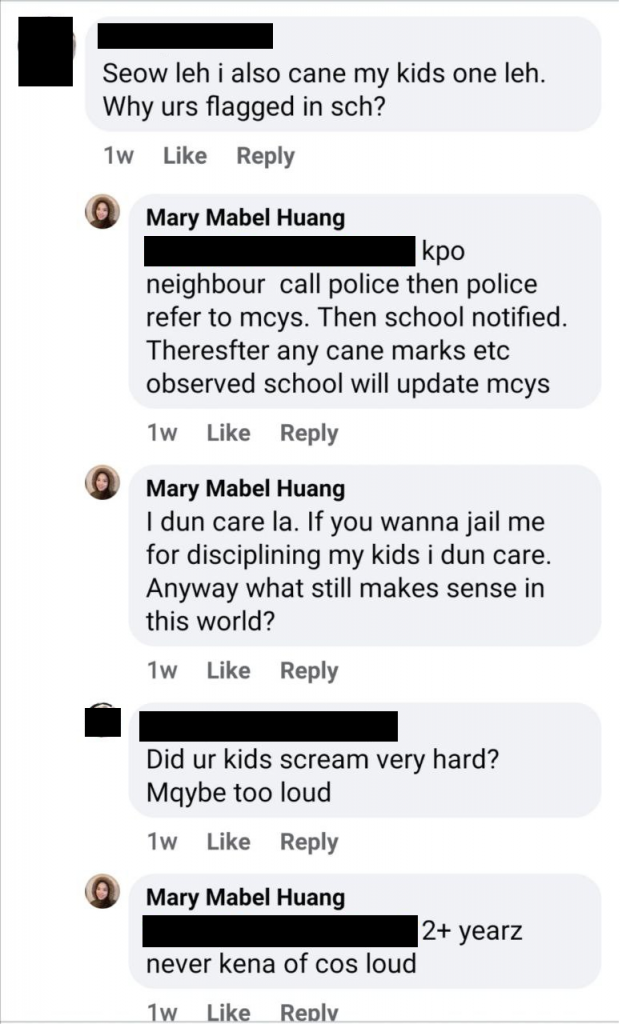Like the 'Did ur kids scream' comment
The height and width of the screenshot is (1024, 622).
coord(229,842)
